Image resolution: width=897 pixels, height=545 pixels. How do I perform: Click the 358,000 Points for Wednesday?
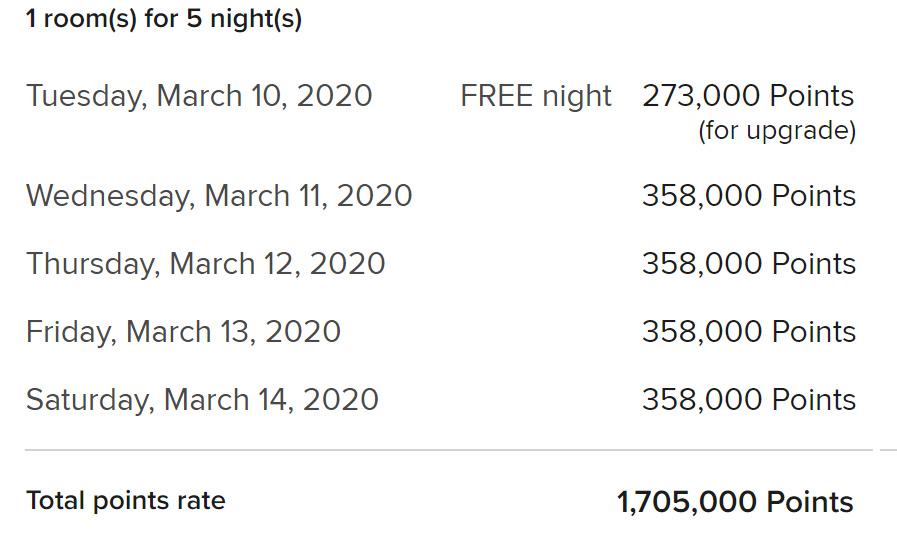click(749, 196)
